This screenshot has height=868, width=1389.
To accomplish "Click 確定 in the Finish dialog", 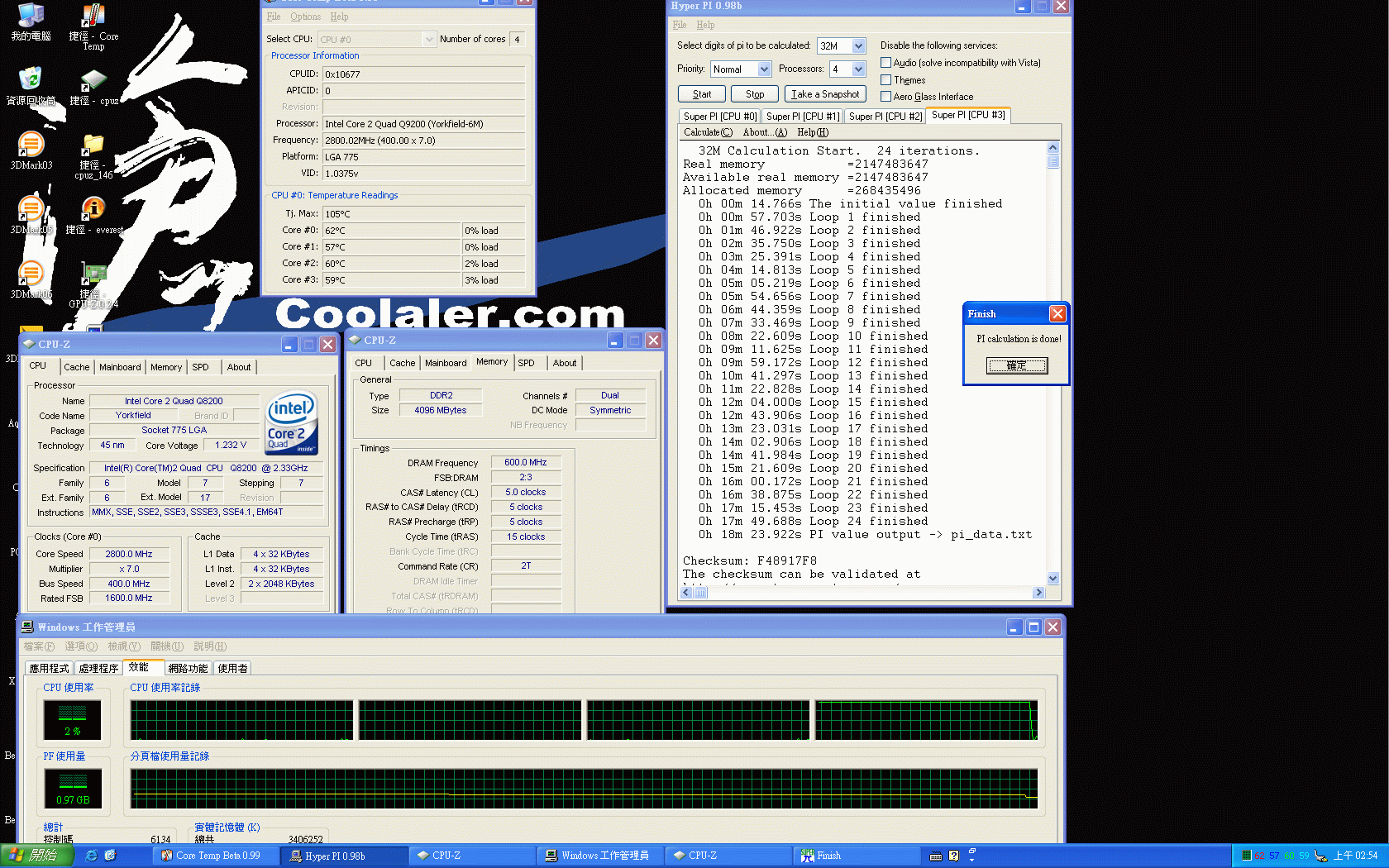I will pos(1017,365).
